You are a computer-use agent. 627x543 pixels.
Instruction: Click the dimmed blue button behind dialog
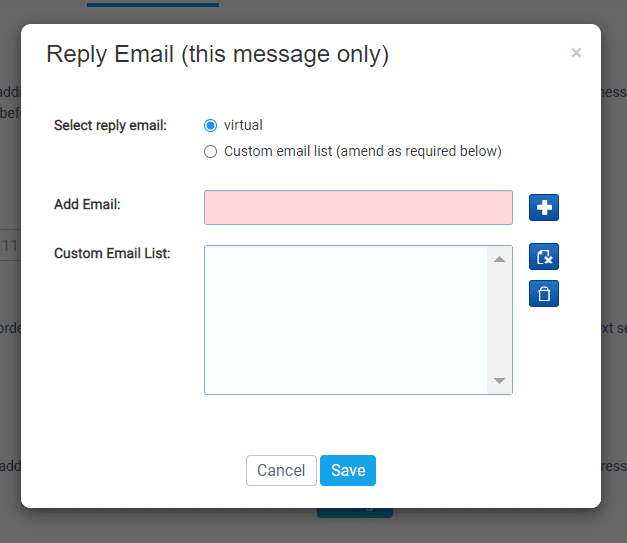click(355, 513)
